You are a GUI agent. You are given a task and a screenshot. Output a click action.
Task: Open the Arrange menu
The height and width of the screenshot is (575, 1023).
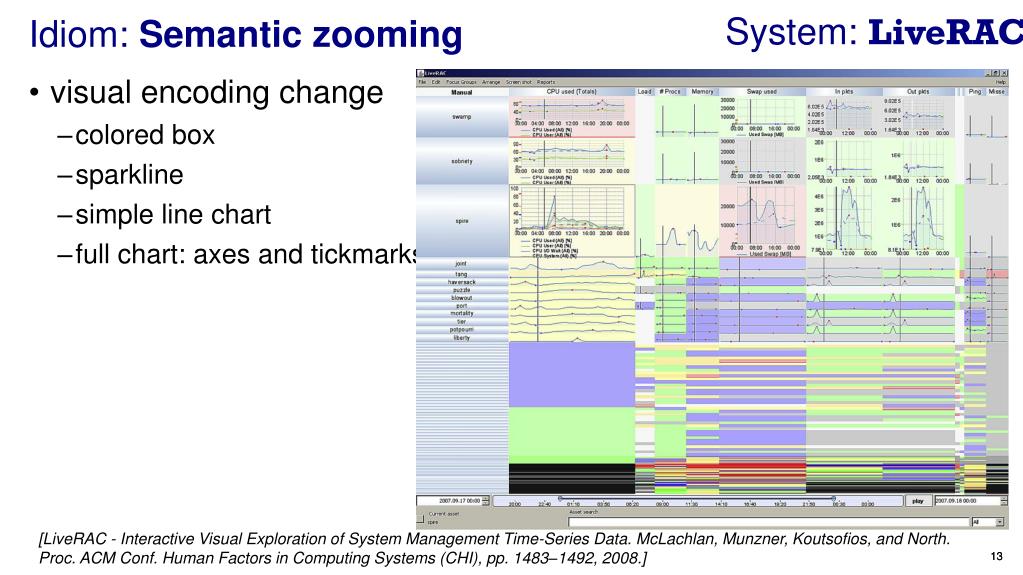coord(491,82)
